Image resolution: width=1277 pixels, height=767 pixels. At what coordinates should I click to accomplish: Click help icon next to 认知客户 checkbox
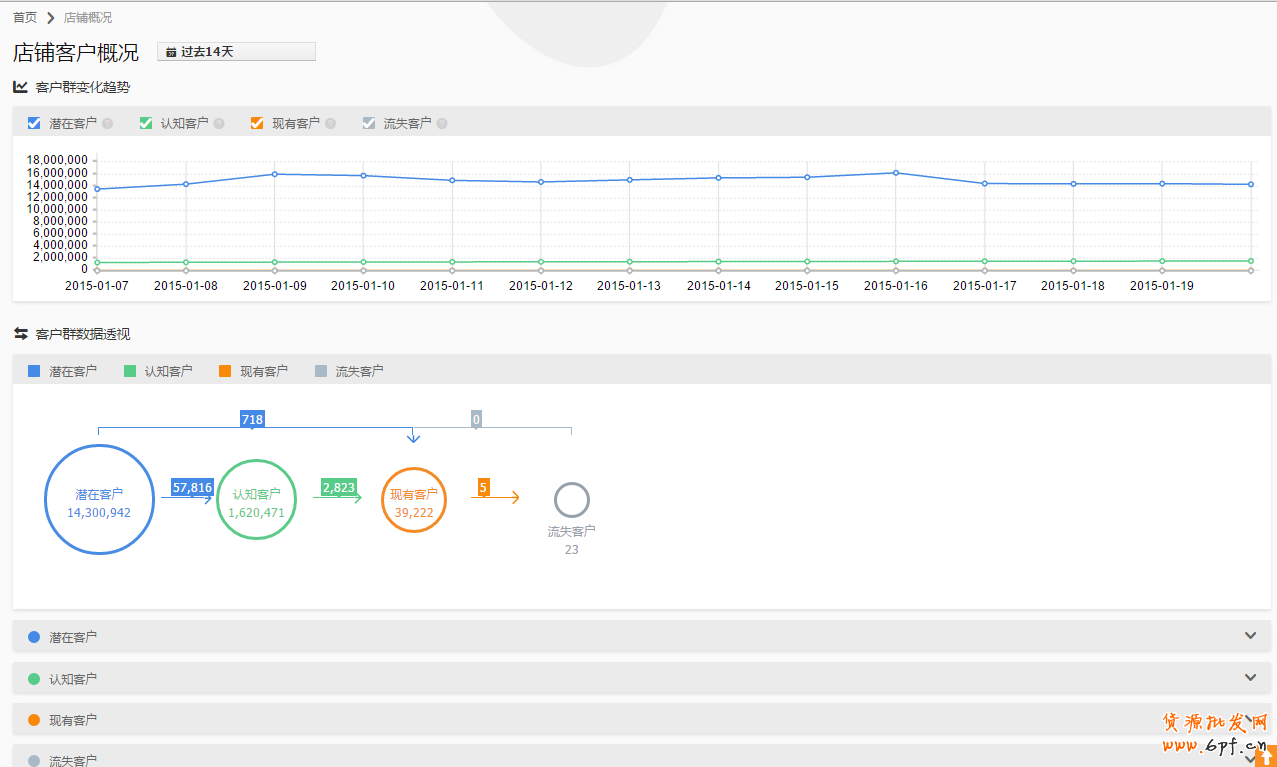(219, 124)
